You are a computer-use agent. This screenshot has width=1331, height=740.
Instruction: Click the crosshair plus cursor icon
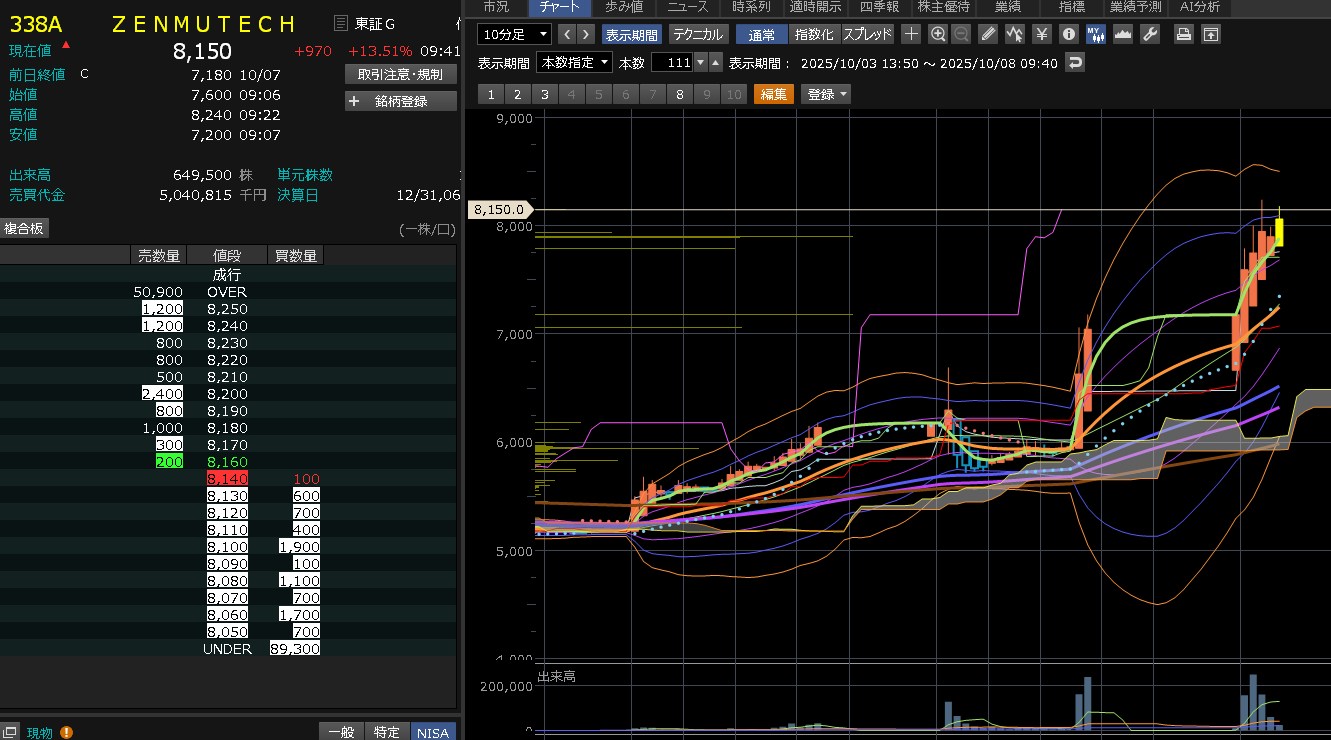pyautogui.click(x=911, y=34)
